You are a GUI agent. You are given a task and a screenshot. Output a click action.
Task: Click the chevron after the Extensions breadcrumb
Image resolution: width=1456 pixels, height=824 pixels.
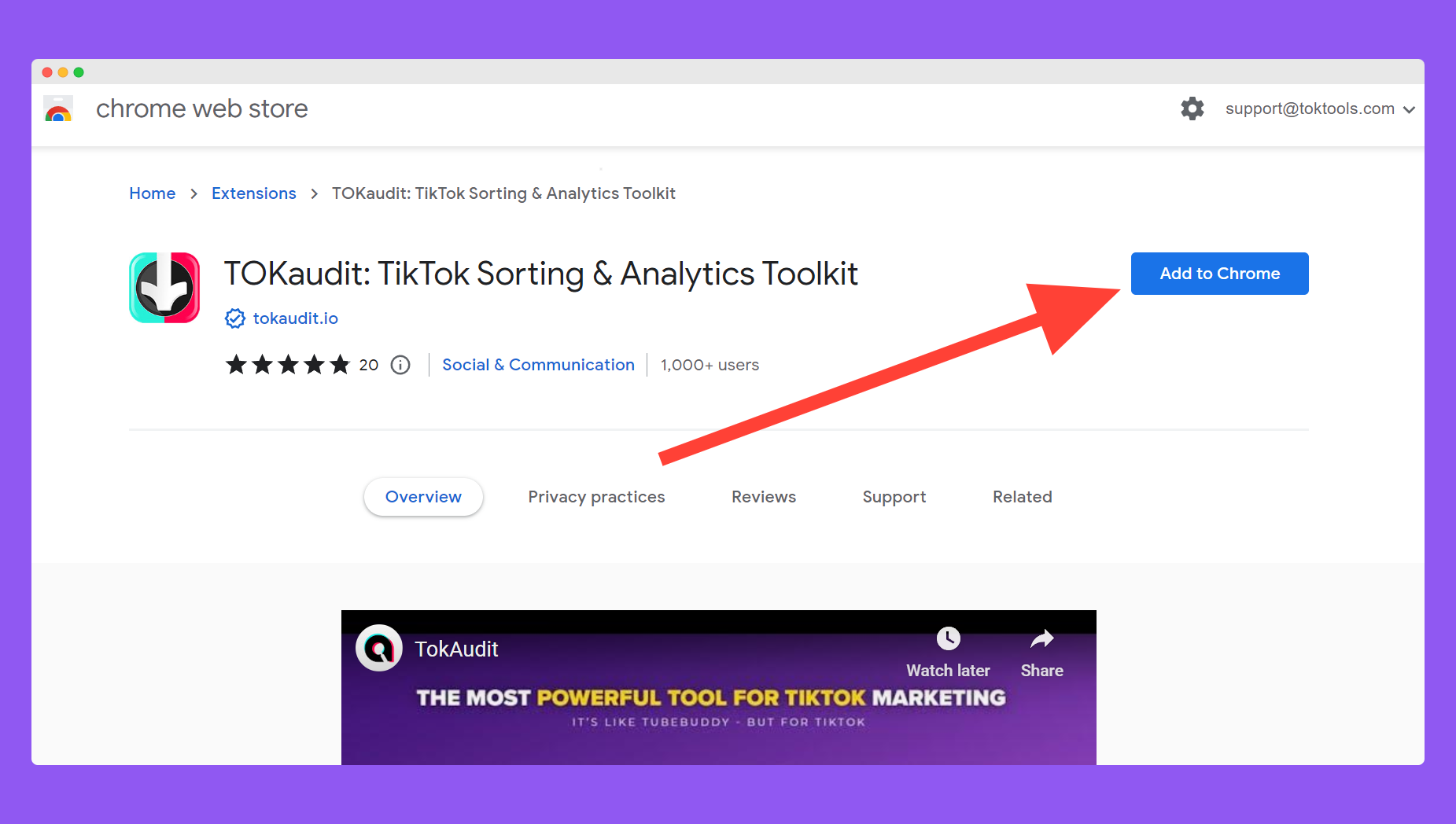pyautogui.click(x=314, y=193)
